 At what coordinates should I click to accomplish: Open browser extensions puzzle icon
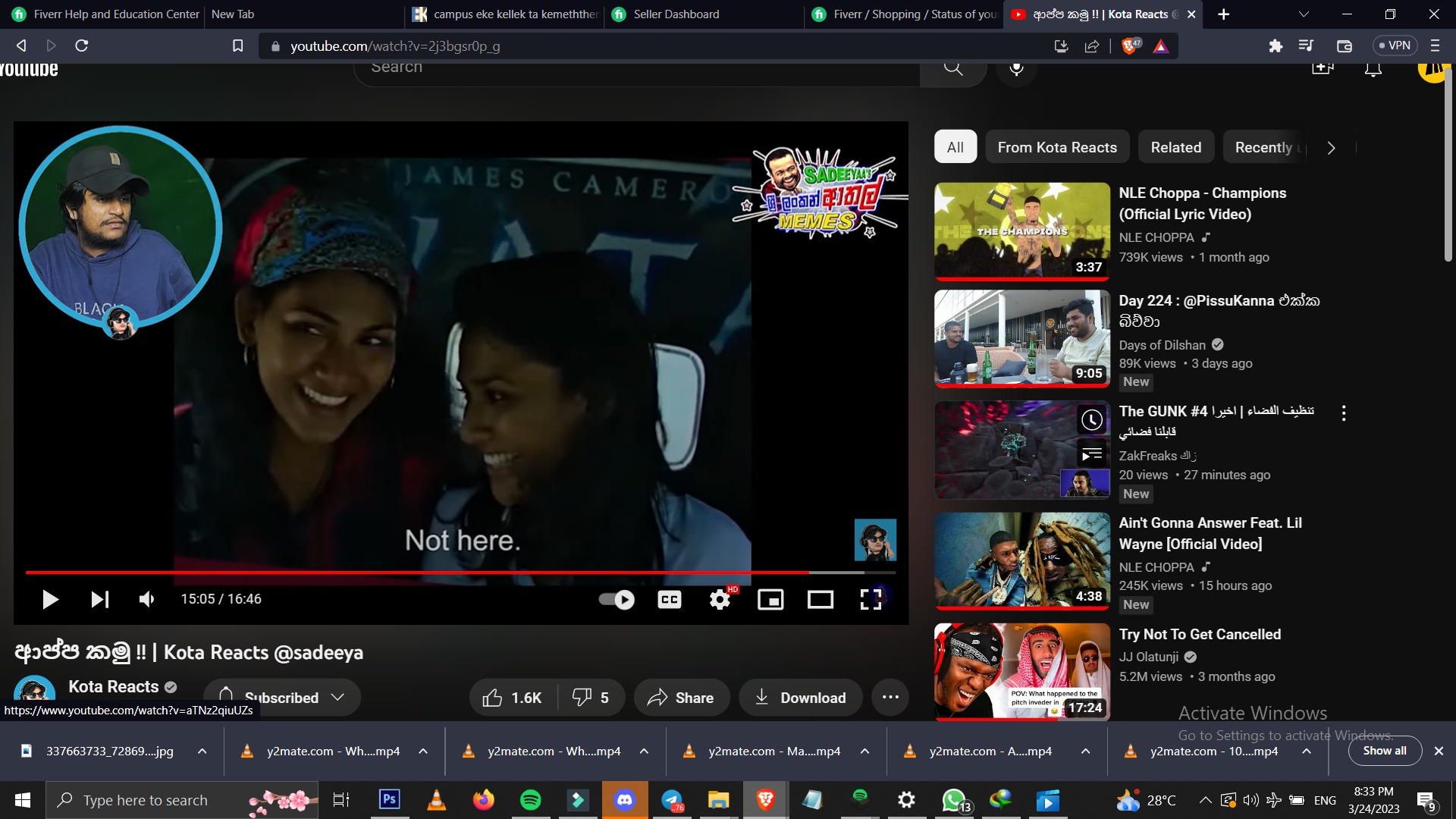coord(1276,45)
